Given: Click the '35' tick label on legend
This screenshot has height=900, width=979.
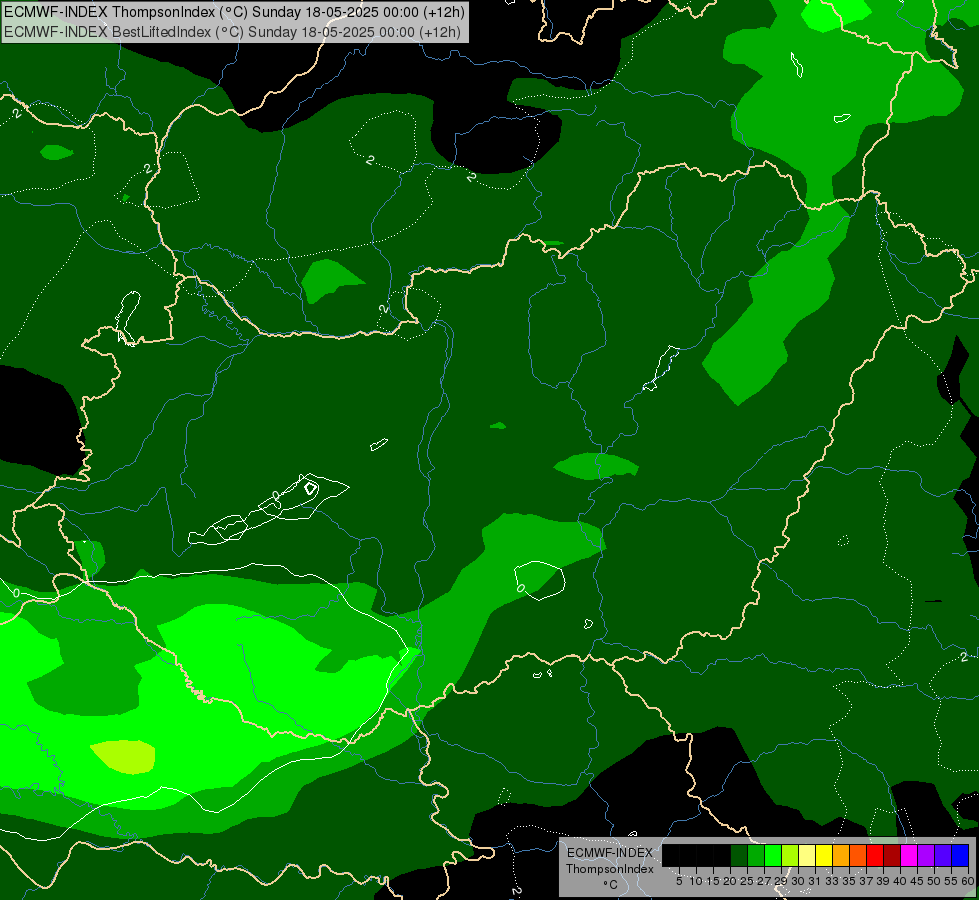Looking at the screenshot, I should point(849,881).
